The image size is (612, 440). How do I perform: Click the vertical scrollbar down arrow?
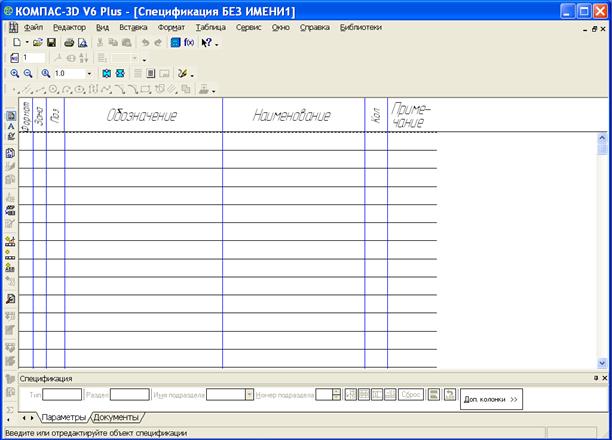point(603,363)
